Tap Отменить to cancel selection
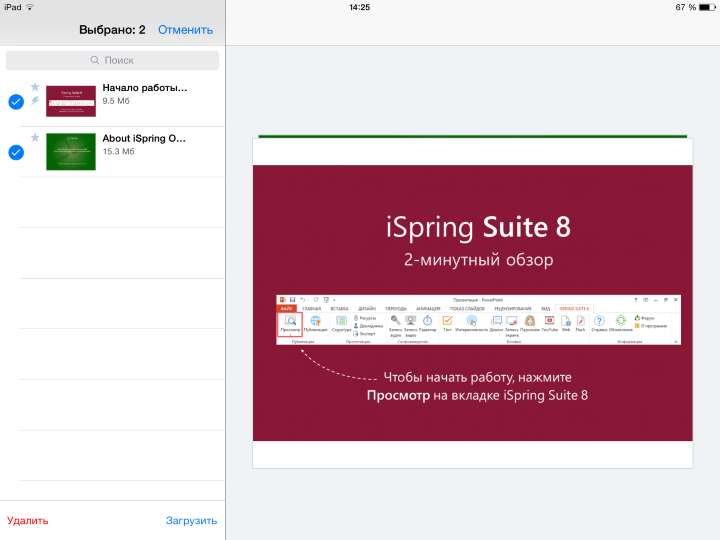The height and width of the screenshot is (540, 720). coord(186,30)
